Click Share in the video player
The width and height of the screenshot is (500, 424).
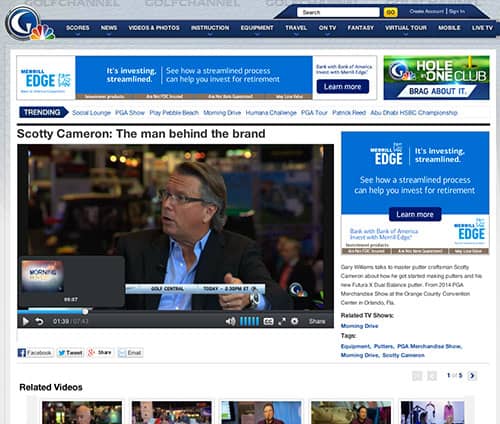point(317,321)
